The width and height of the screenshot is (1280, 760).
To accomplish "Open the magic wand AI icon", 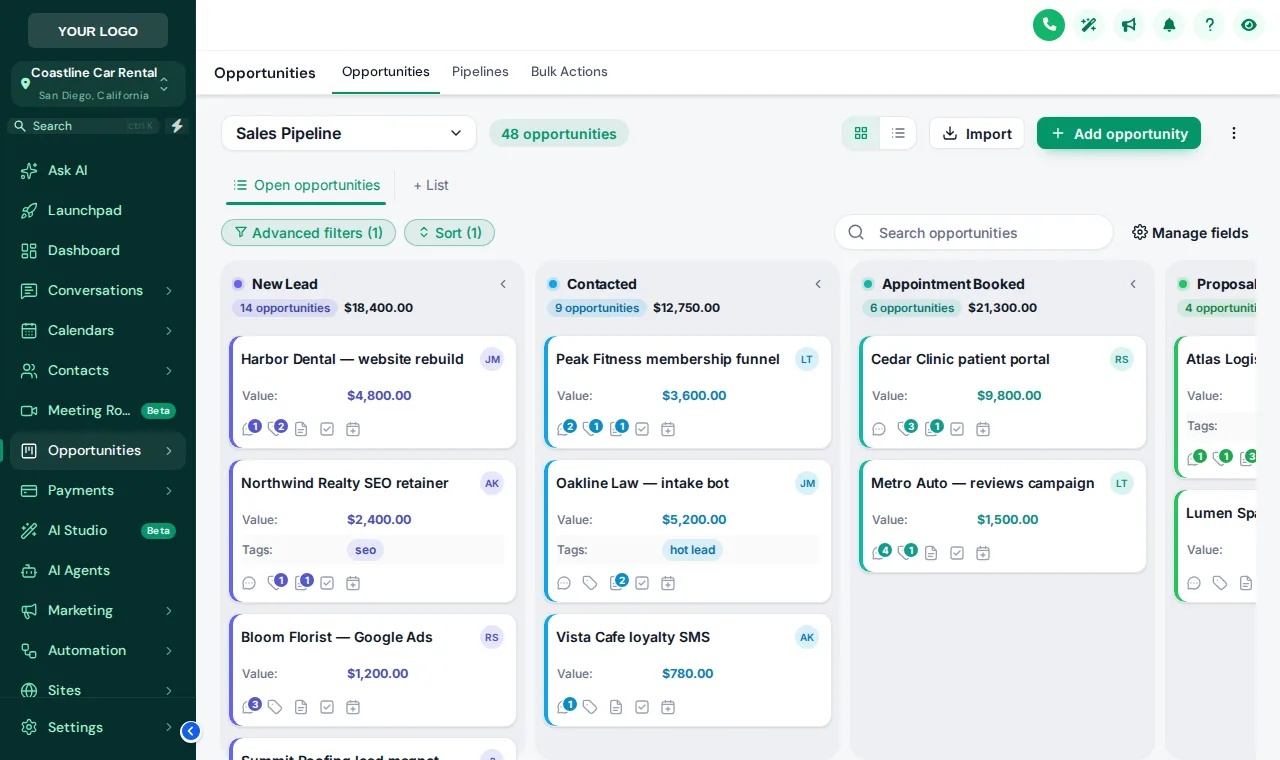I will pos(1089,25).
